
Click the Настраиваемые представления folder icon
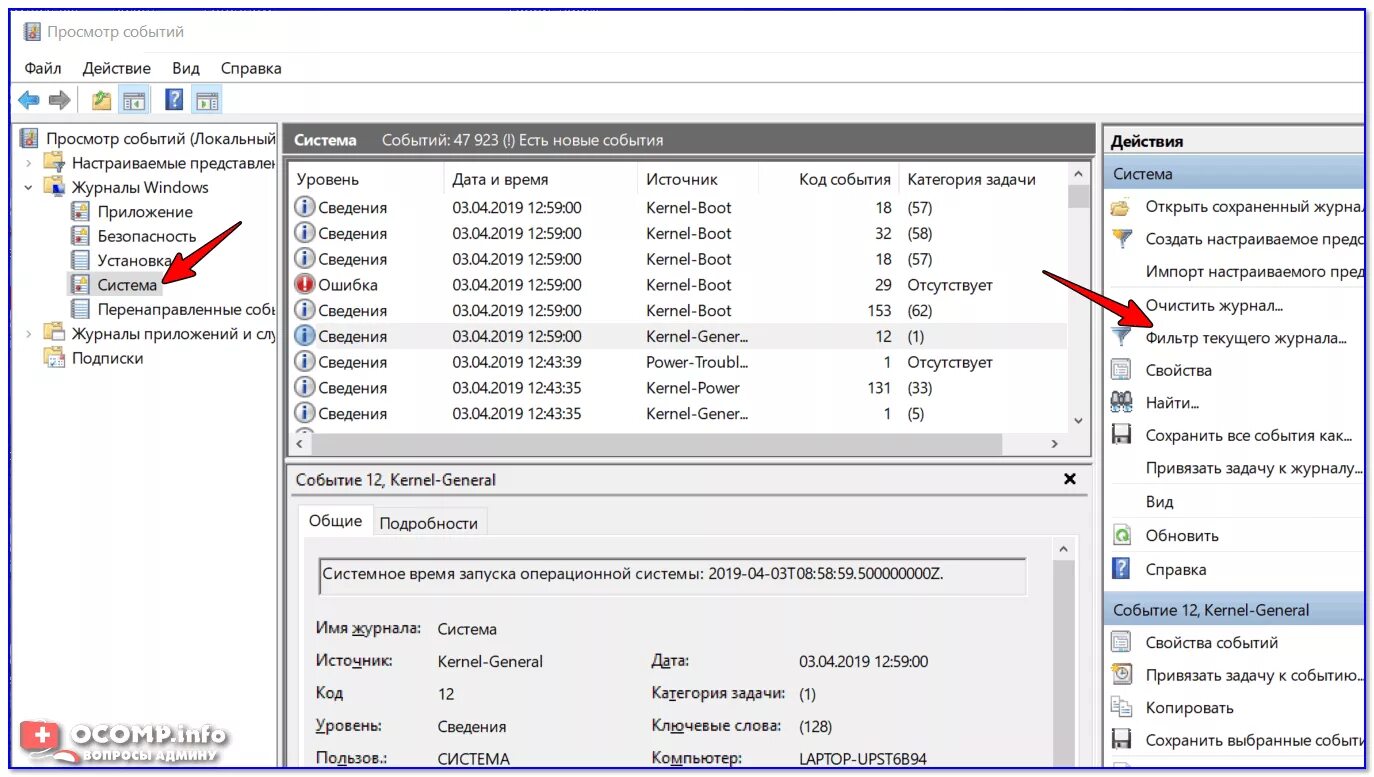(x=54, y=163)
